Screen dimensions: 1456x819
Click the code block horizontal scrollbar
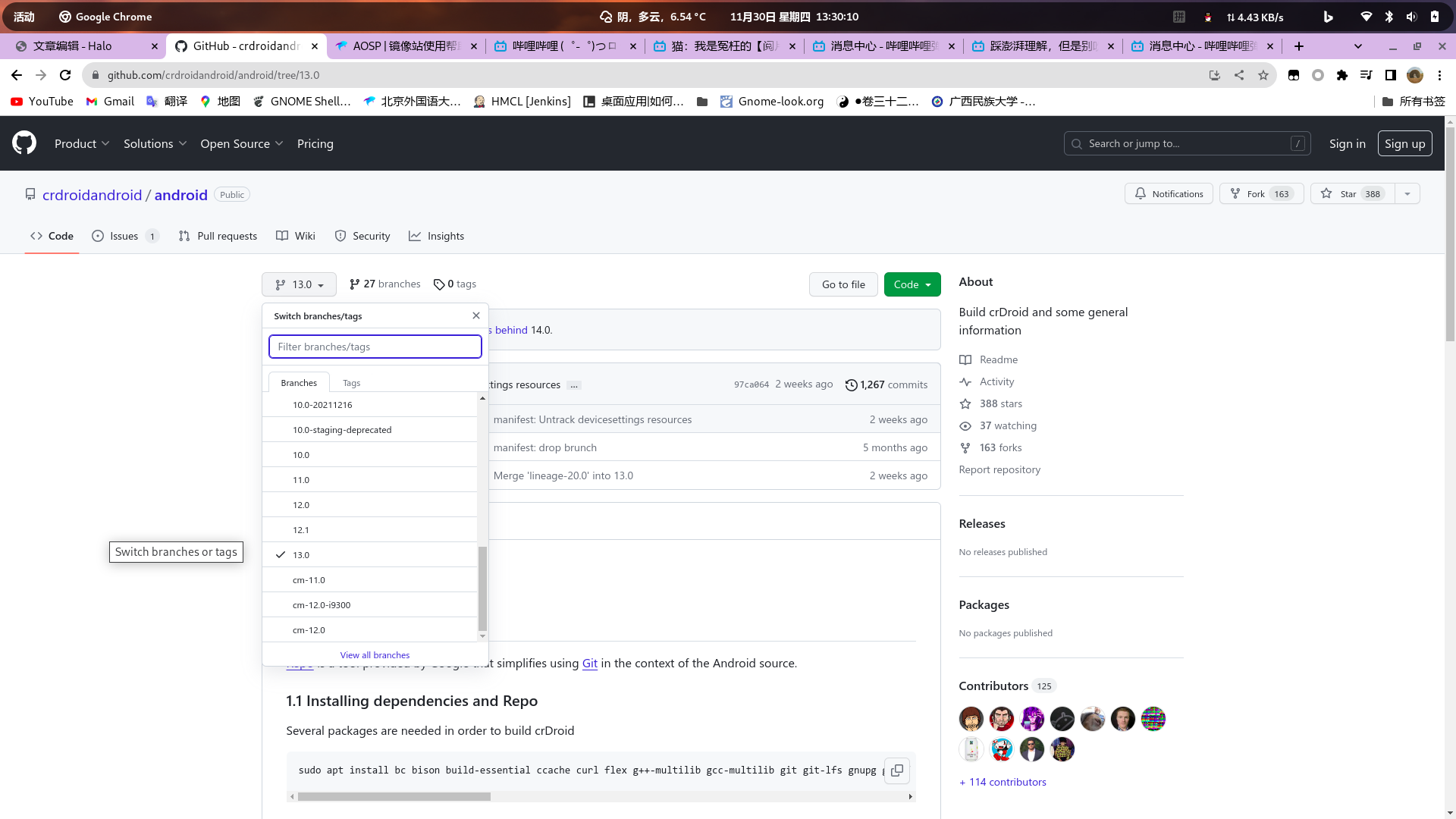coord(394,797)
